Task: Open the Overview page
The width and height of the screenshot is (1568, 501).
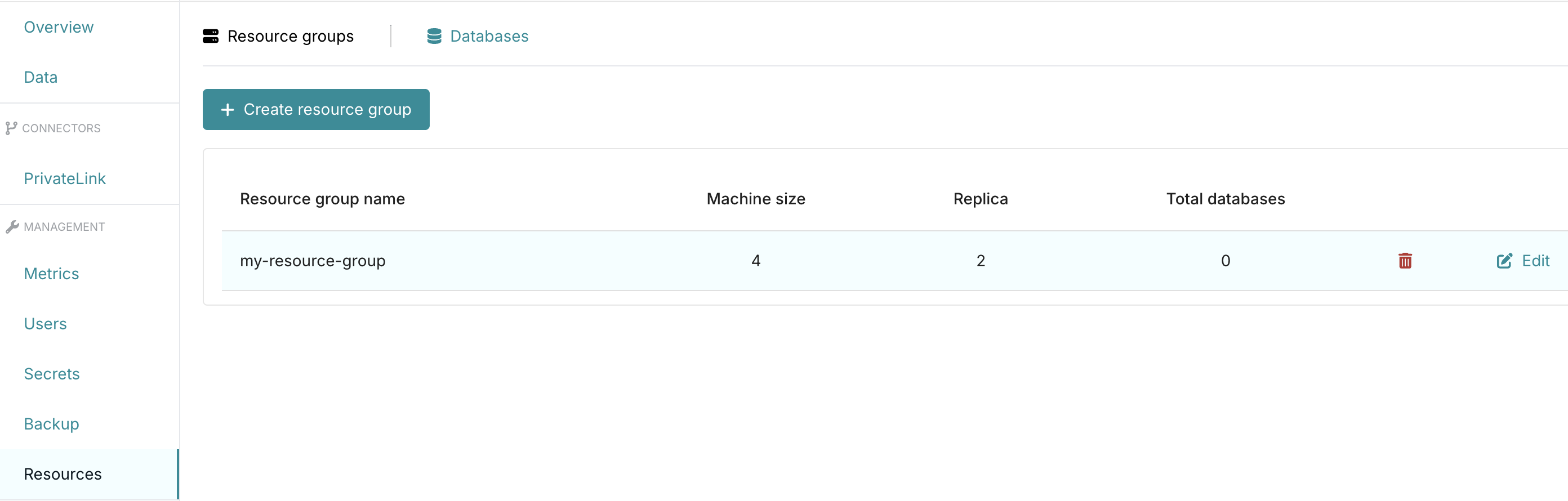Action: tap(59, 28)
